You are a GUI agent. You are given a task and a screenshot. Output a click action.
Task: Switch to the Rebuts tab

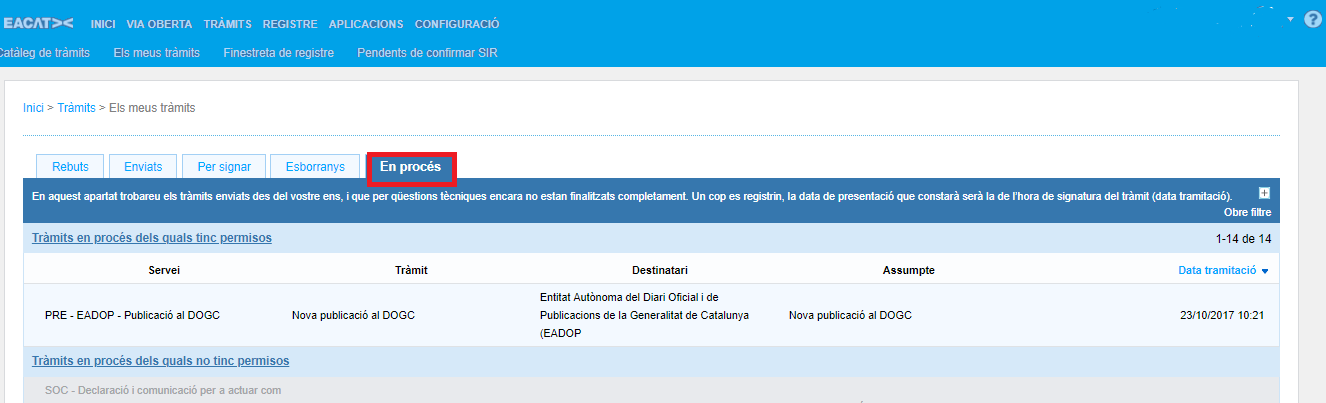click(x=70, y=167)
